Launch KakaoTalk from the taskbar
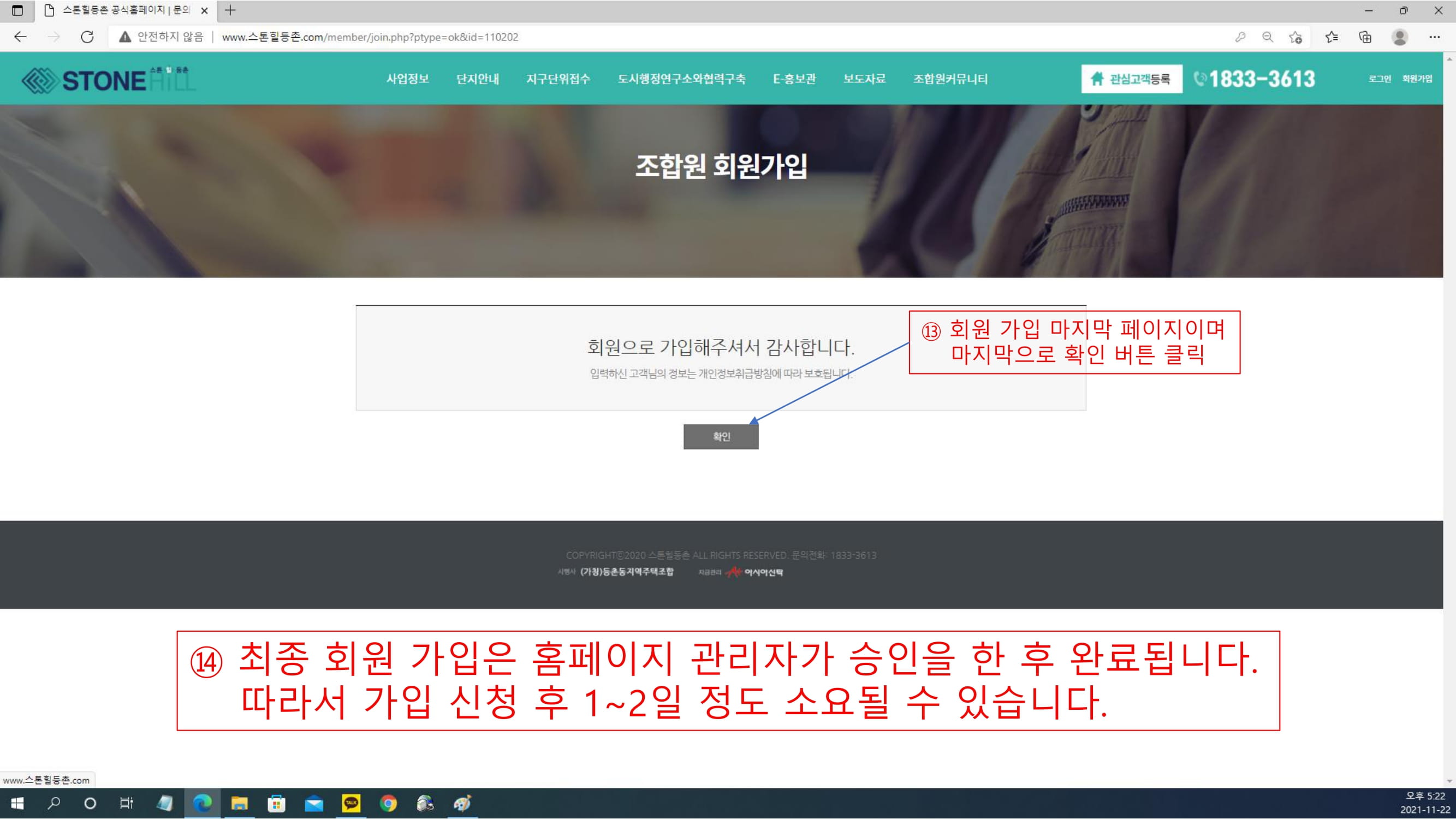The image size is (1456, 819). click(x=351, y=803)
